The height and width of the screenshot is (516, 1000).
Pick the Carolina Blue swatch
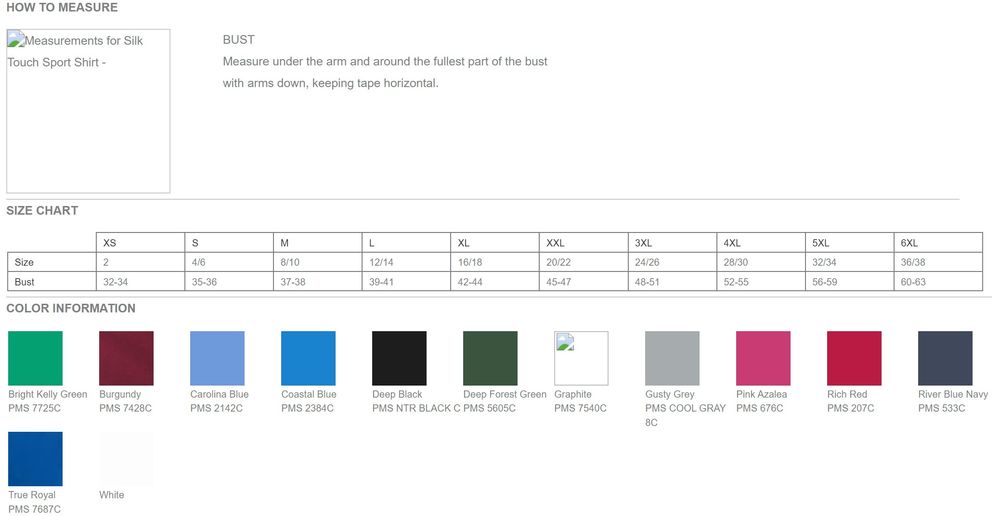(217, 358)
